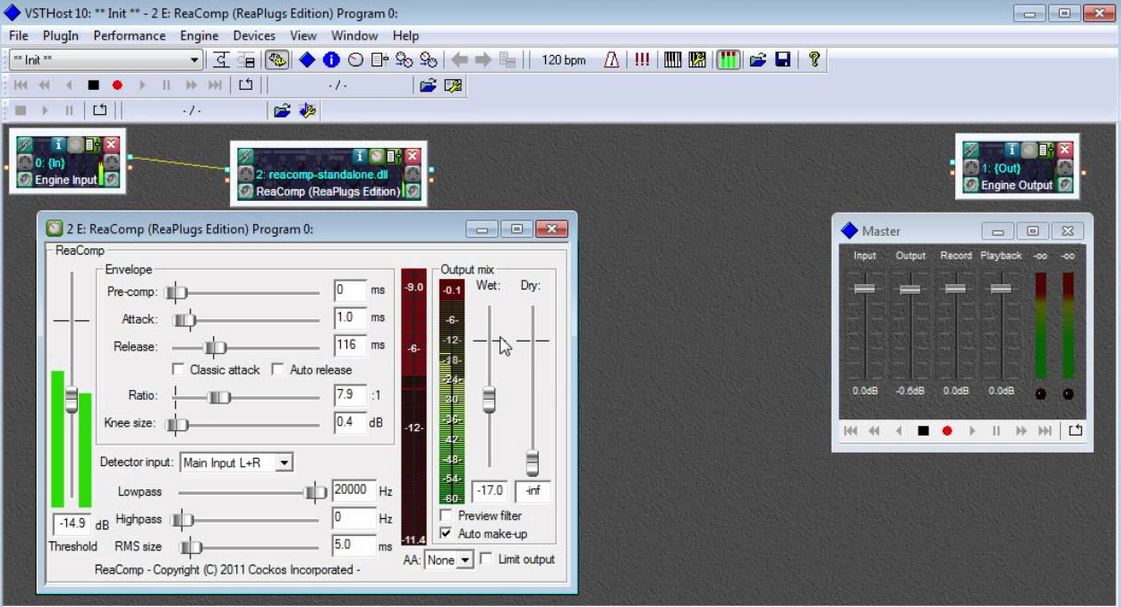Click the folder icon in the first transport row
1121x607 pixels.
(428, 86)
